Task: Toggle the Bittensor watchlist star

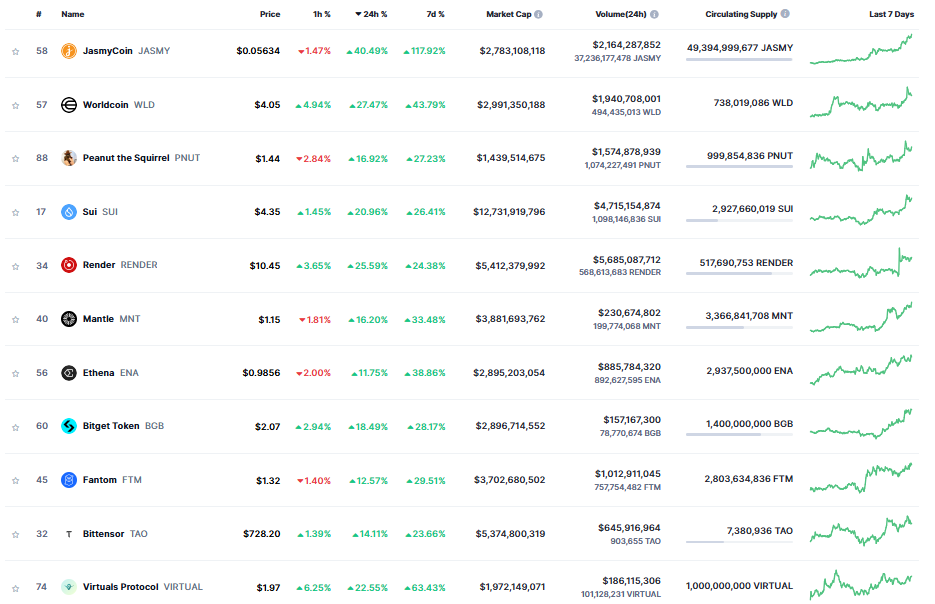Action: tap(16, 534)
